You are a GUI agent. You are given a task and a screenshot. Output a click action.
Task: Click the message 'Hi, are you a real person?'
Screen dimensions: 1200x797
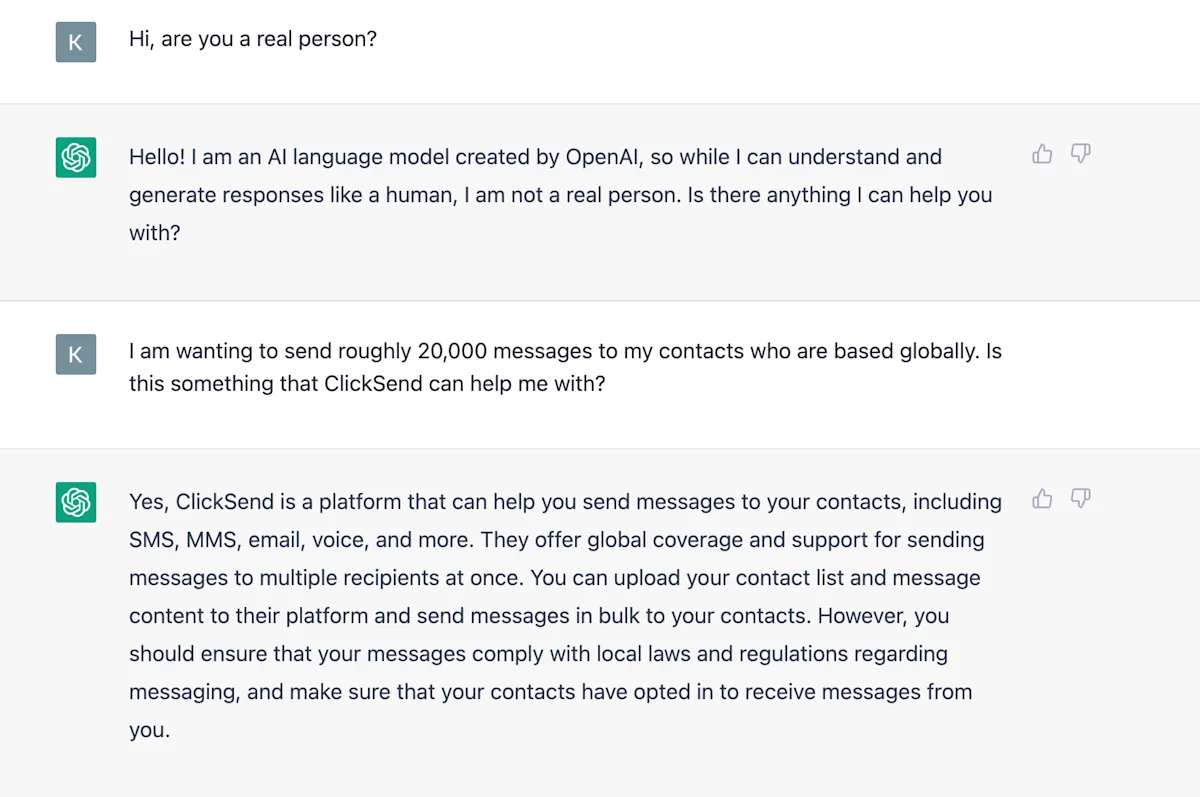253,41
